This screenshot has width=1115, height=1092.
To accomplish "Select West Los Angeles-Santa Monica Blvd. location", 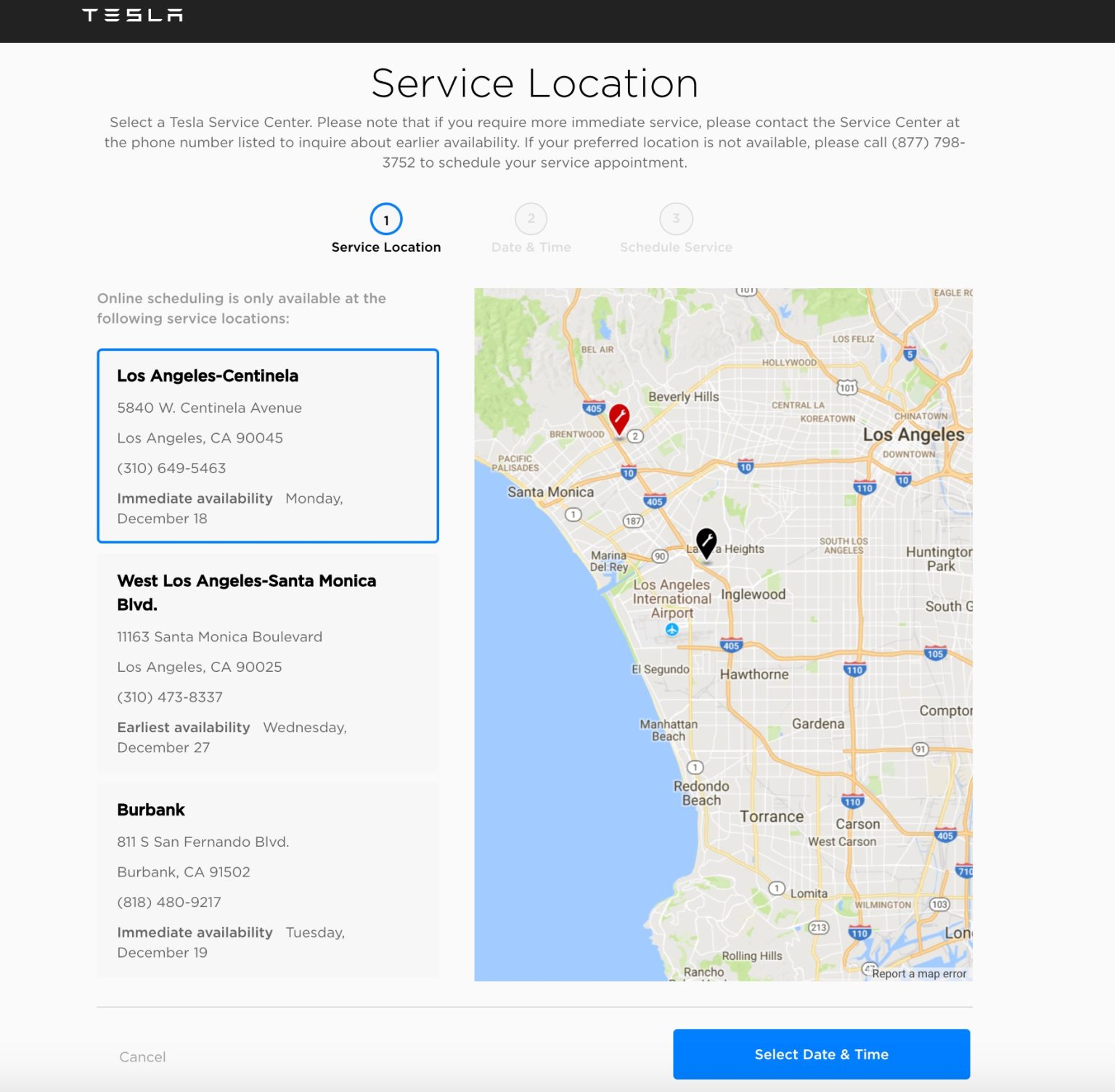I will pyautogui.click(x=268, y=662).
